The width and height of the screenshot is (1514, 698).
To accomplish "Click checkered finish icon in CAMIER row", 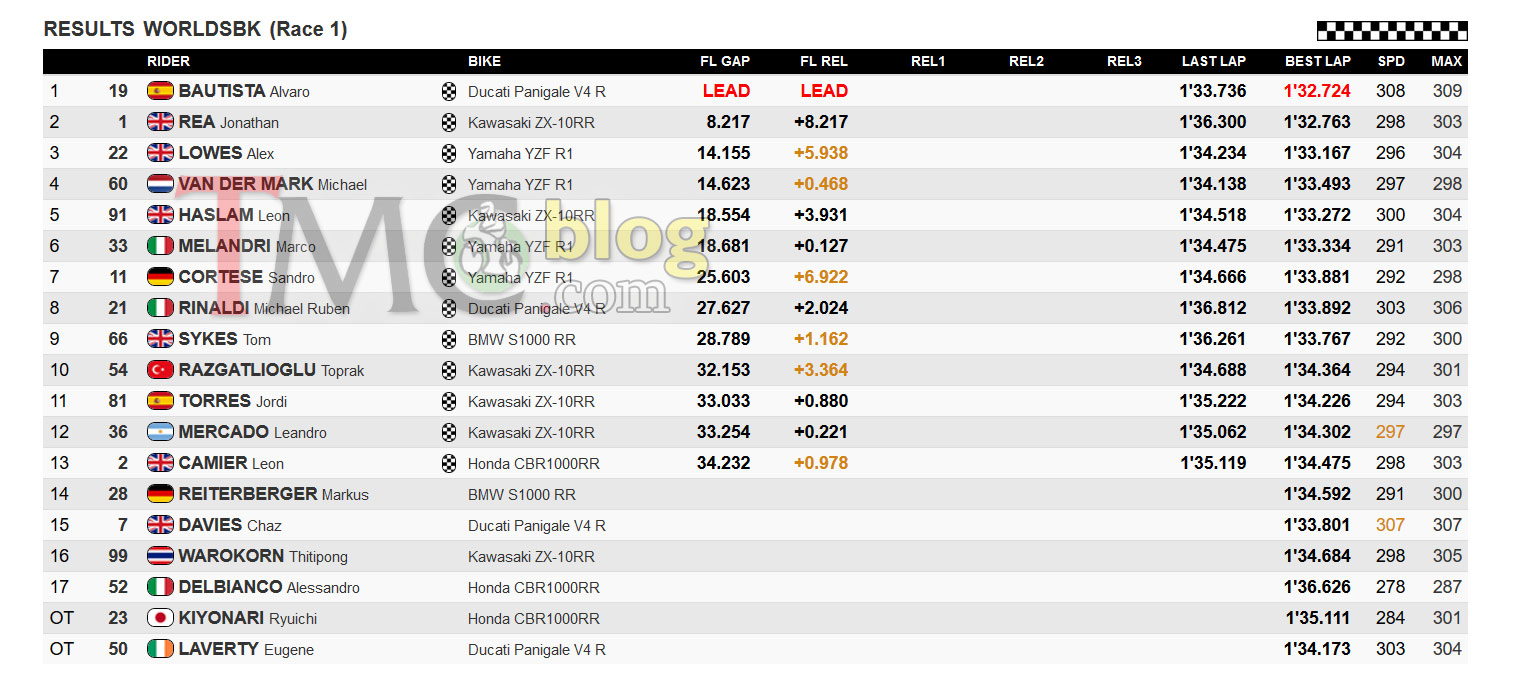I will (449, 464).
